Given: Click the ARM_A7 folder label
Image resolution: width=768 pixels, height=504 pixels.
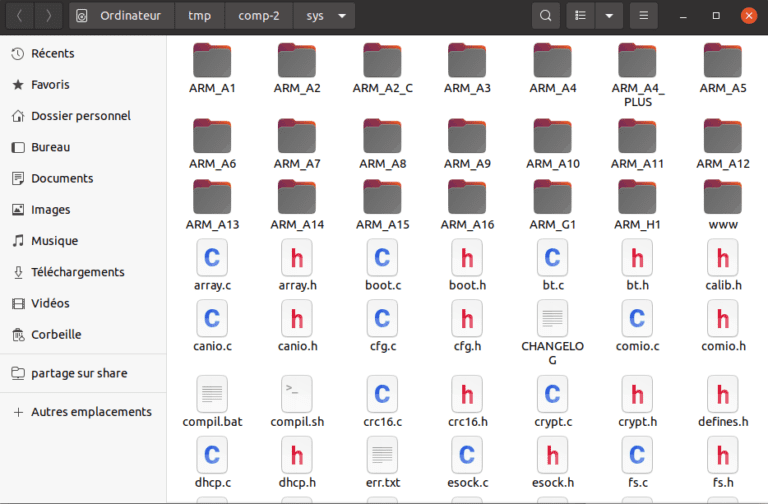Looking at the screenshot, I should [297, 164].
